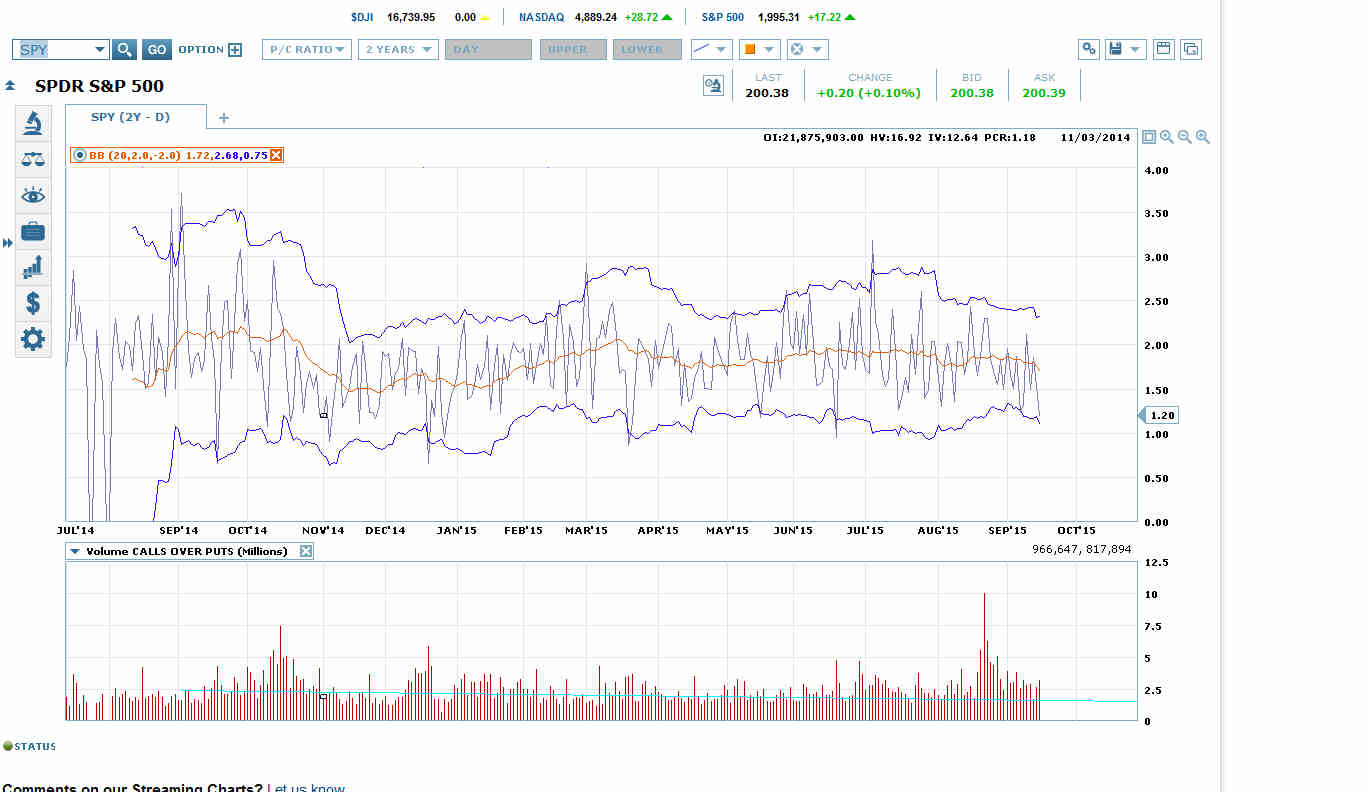
Task: Click the bar chart with arrow sidebar icon
Action: point(33,267)
